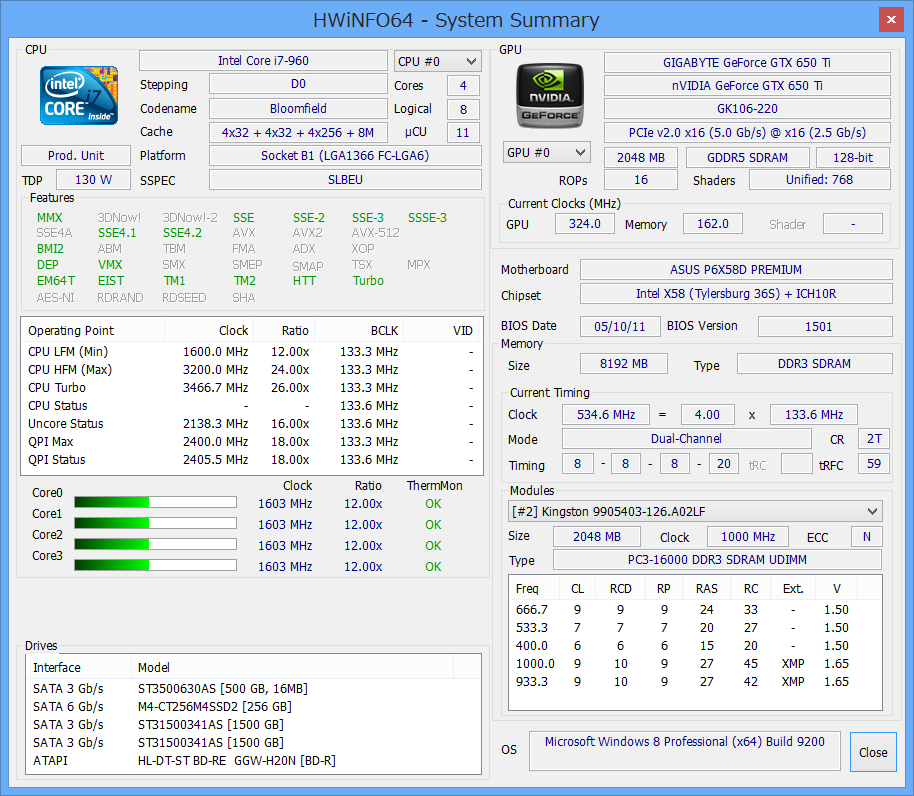Click the Intel Core i7-960 name field

pyautogui.click(x=263, y=61)
